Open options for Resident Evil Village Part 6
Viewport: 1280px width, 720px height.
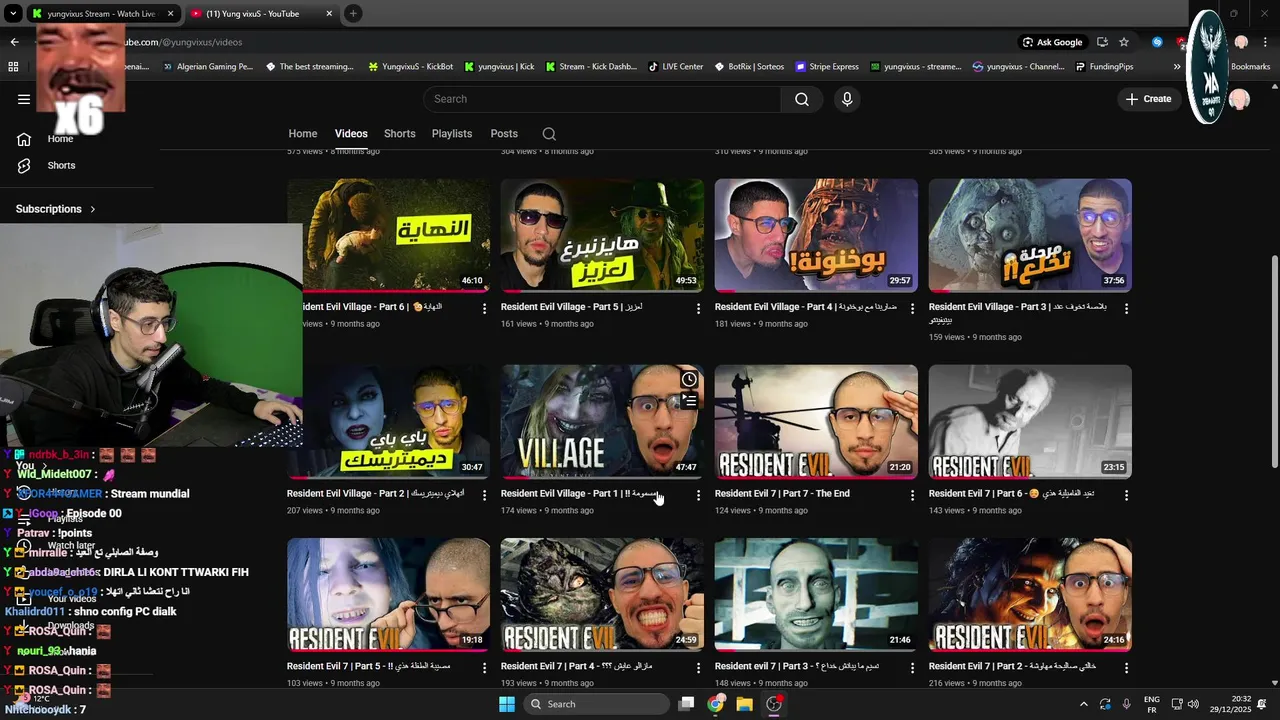(485, 309)
